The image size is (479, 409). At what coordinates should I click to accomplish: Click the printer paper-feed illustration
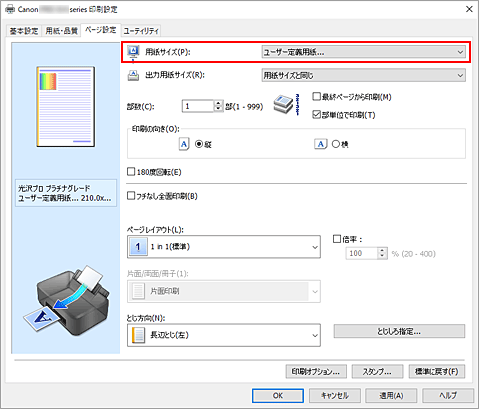tap(66, 301)
